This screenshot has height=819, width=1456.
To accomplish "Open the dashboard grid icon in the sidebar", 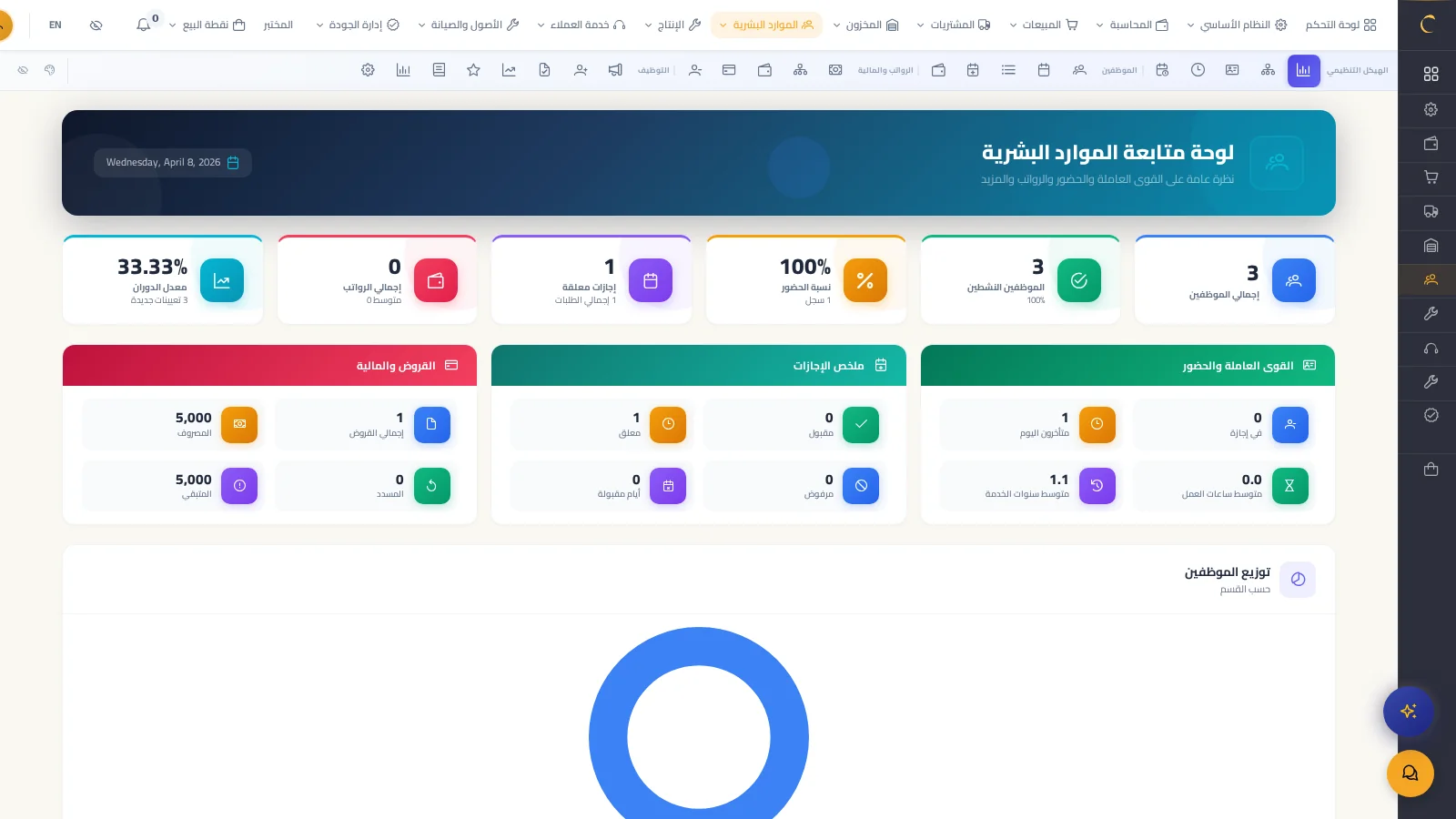I will point(1431,75).
